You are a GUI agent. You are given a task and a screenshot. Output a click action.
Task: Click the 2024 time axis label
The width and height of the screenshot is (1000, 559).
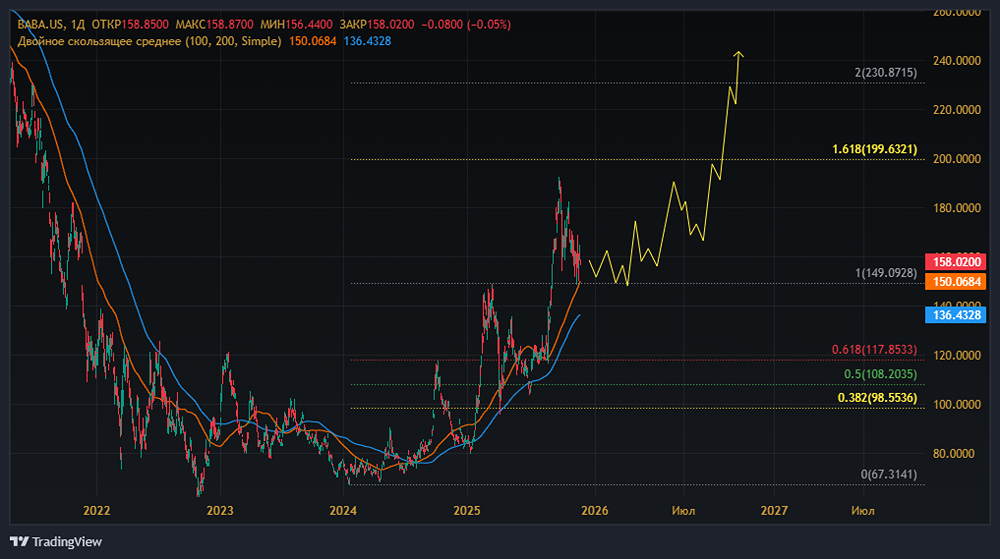pyautogui.click(x=343, y=511)
